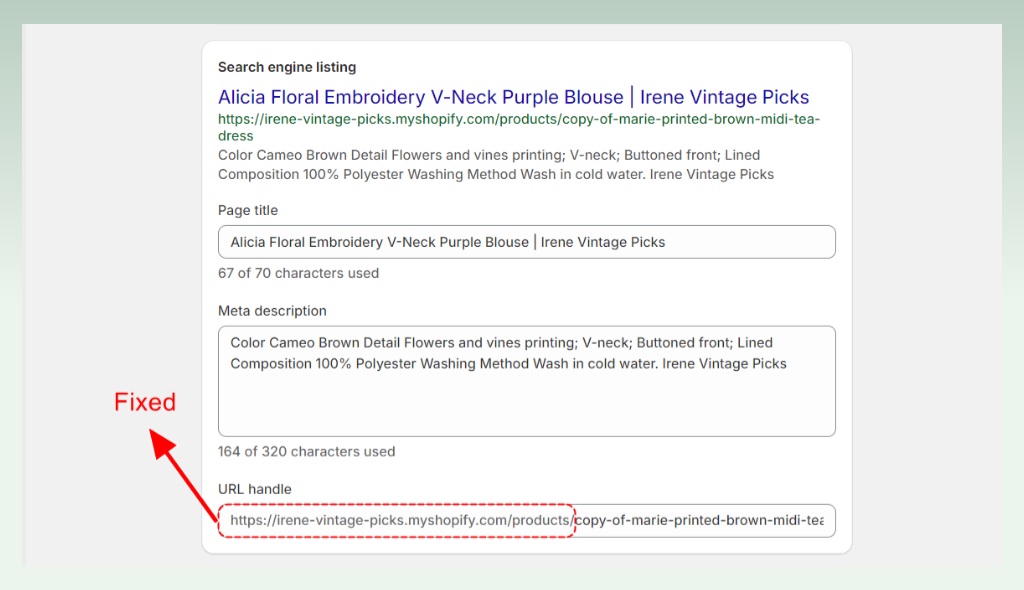1024x590 pixels.
Task: Click the green preview URL under the title
Action: tap(519, 127)
